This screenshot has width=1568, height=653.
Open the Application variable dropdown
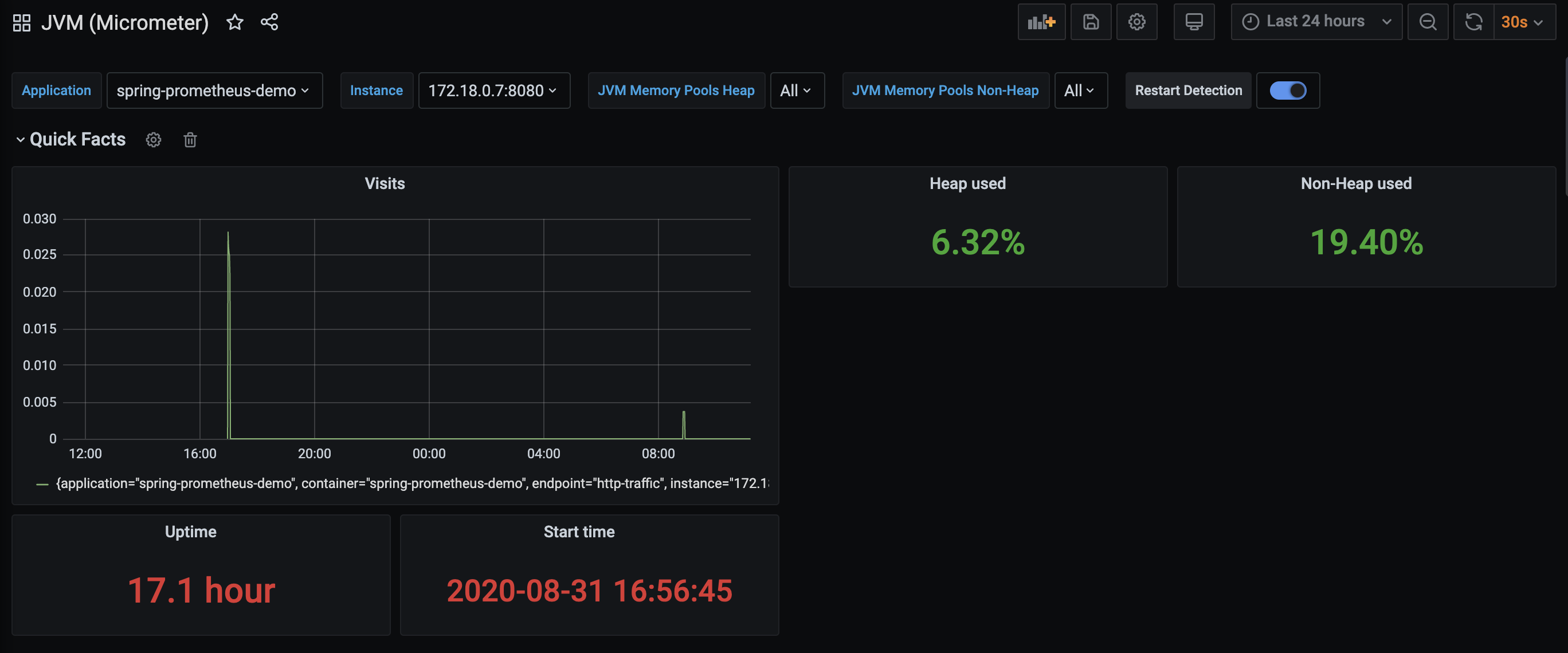[x=214, y=91]
